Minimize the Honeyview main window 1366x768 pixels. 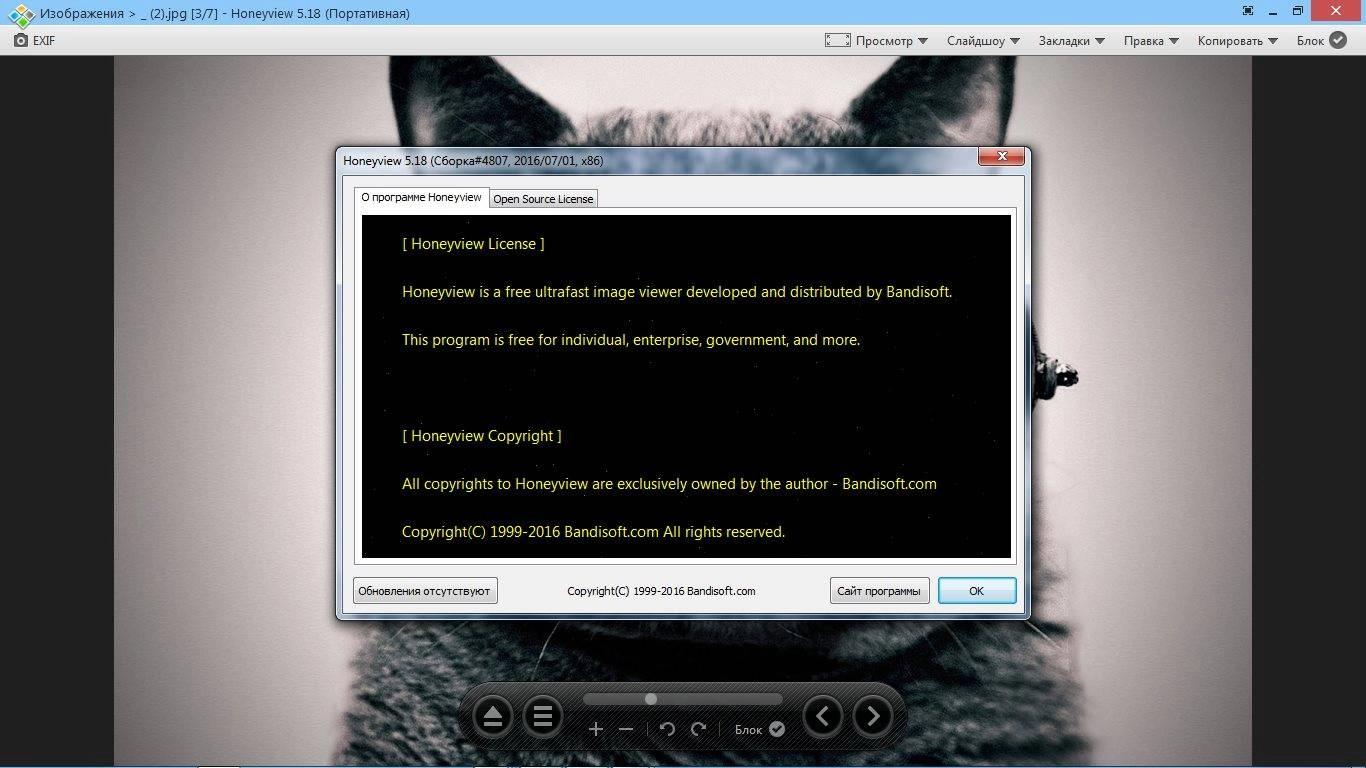click(x=1272, y=11)
